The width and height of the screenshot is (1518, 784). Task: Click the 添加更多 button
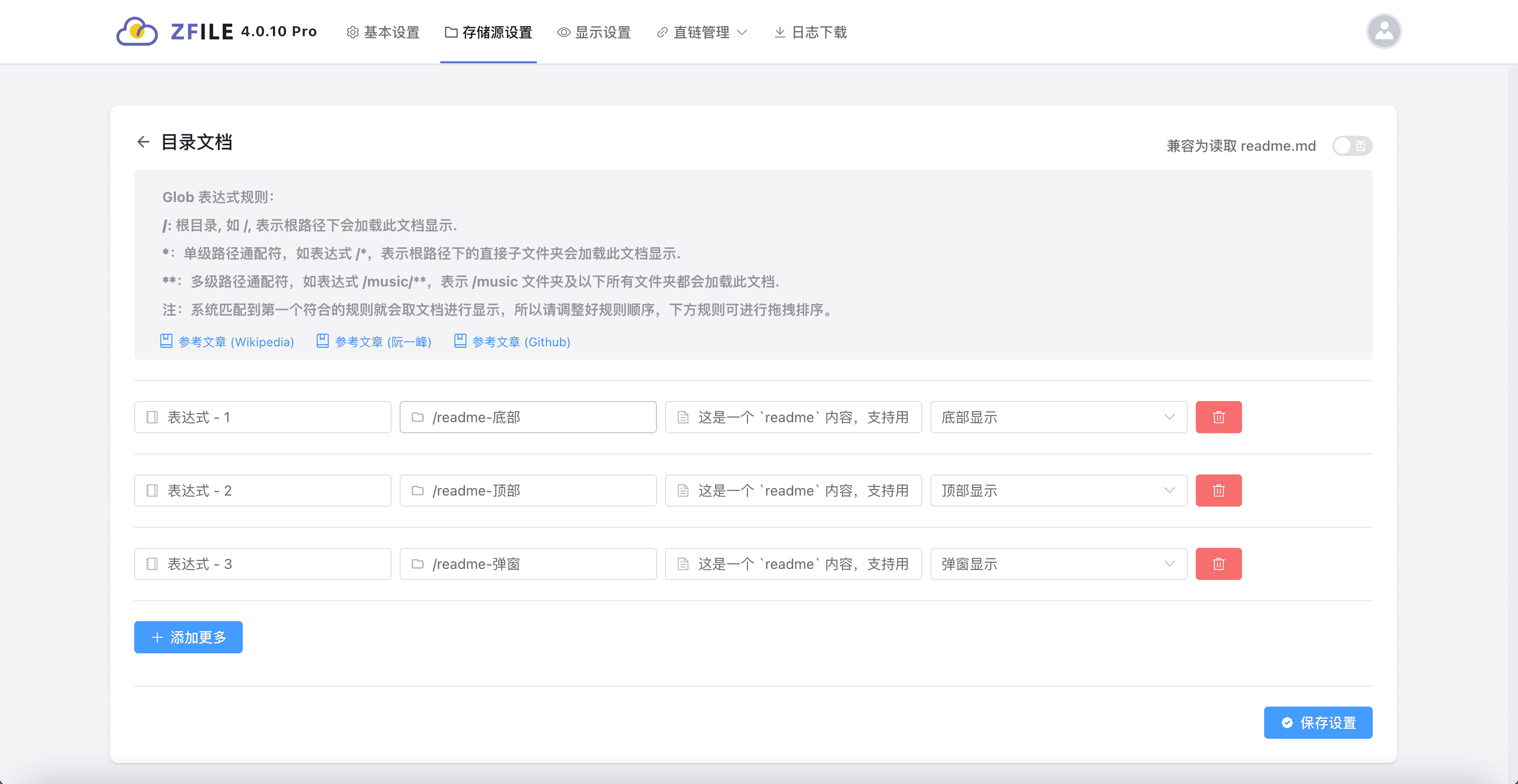coord(188,637)
